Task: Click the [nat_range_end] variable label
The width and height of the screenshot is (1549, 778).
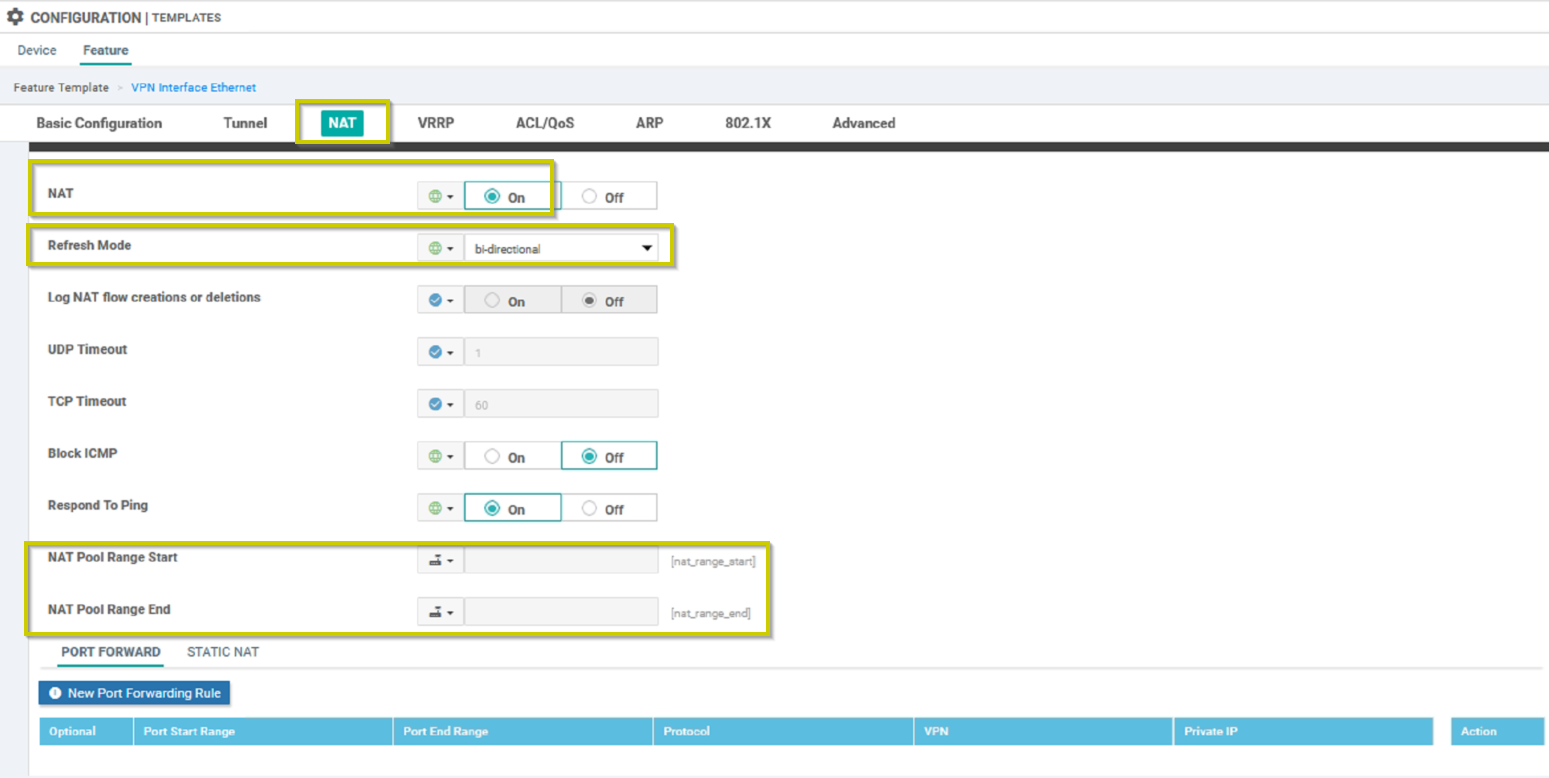Action: tap(710, 613)
